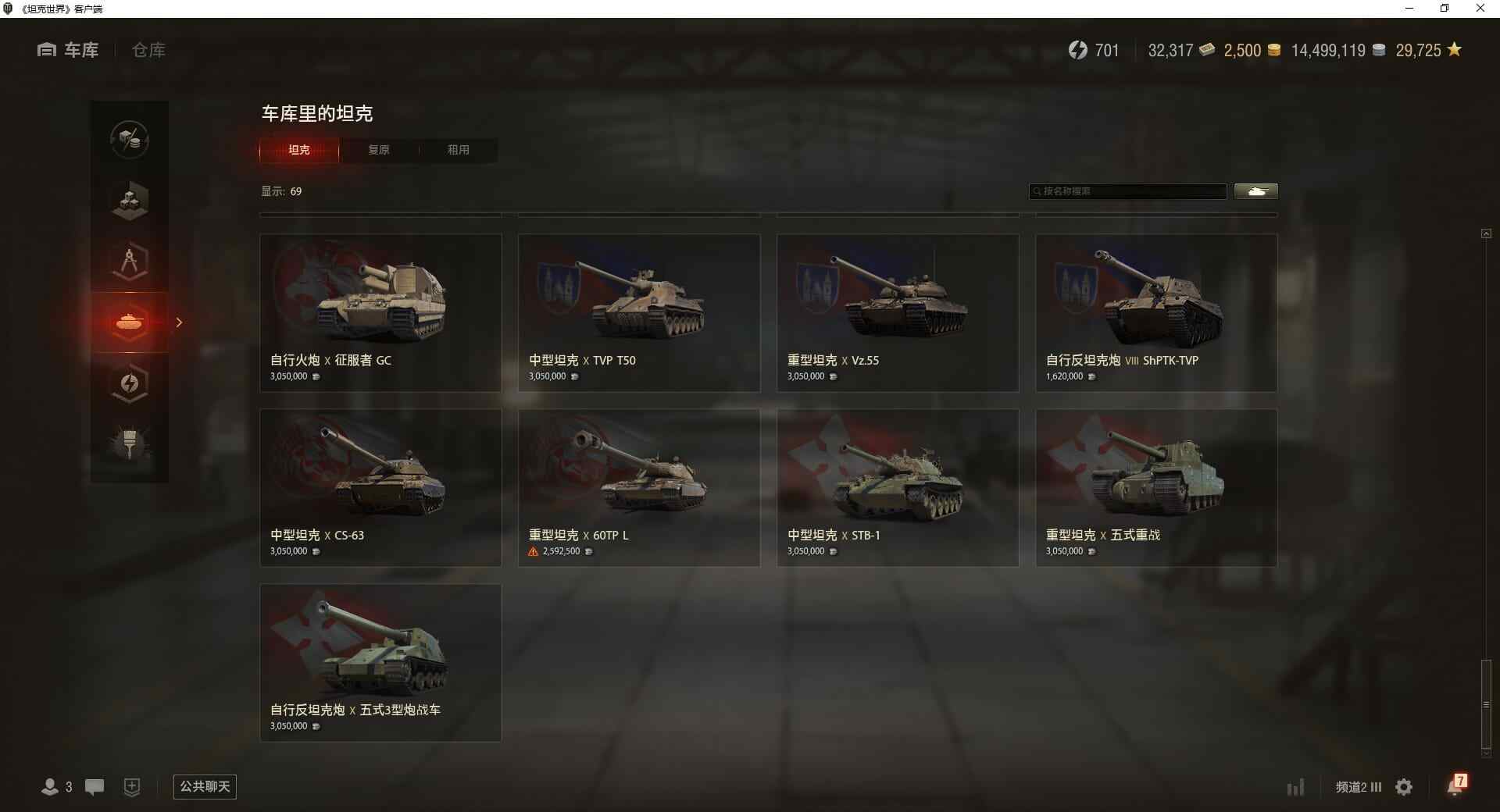The width and height of the screenshot is (1500, 812).
Task: Open the notification bell with badge 7
Action: (1456, 785)
